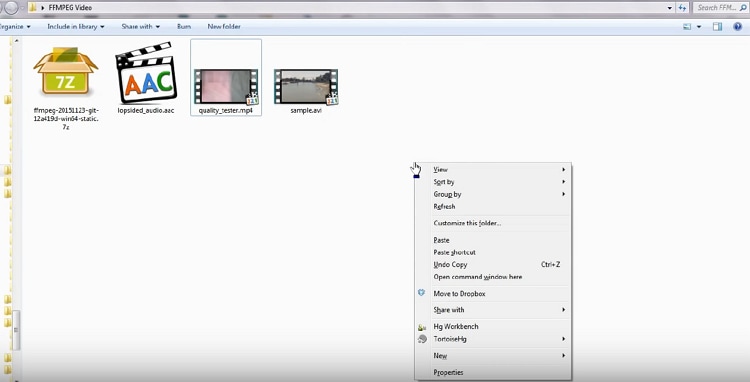The width and height of the screenshot is (750, 382).
Task: Open the New submenu
Action: 493,356
